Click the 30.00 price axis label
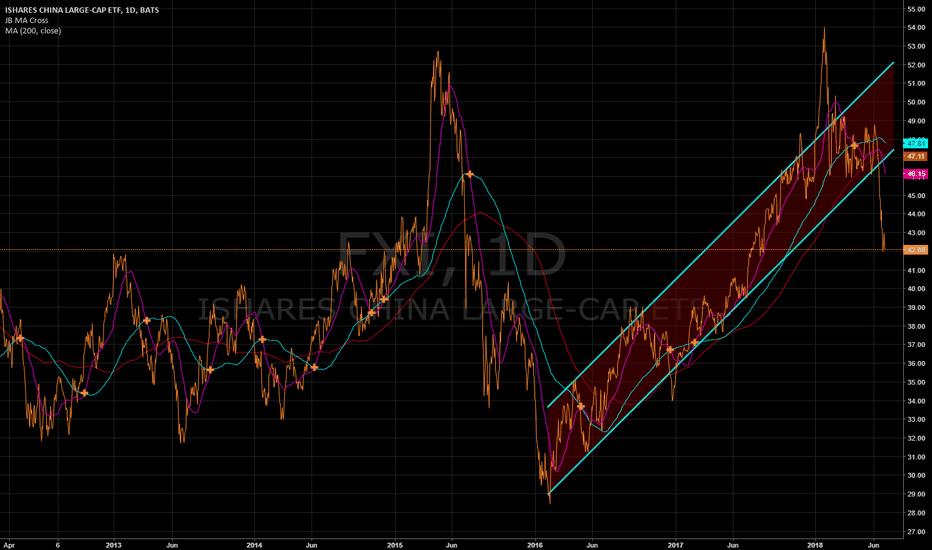The height and width of the screenshot is (550, 932). point(916,476)
